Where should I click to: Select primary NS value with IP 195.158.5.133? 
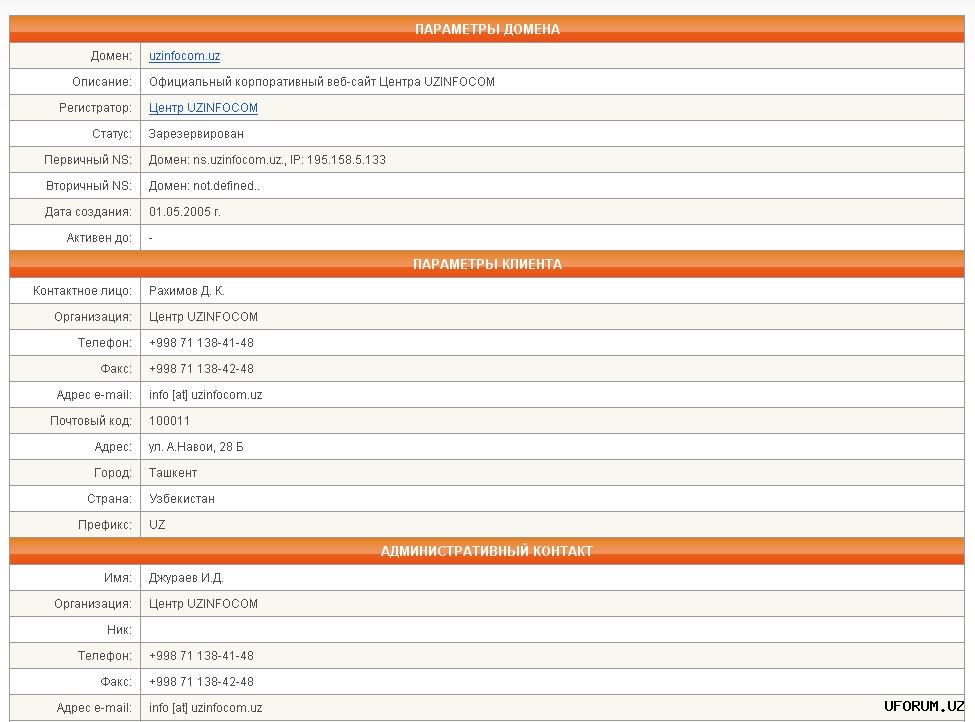pos(267,160)
